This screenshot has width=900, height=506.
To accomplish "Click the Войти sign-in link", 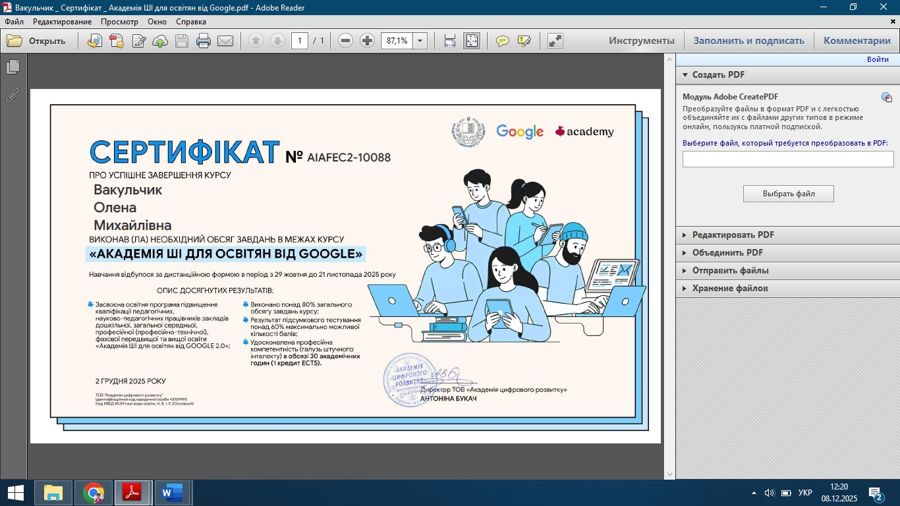I will pyautogui.click(x=877, y=60).
